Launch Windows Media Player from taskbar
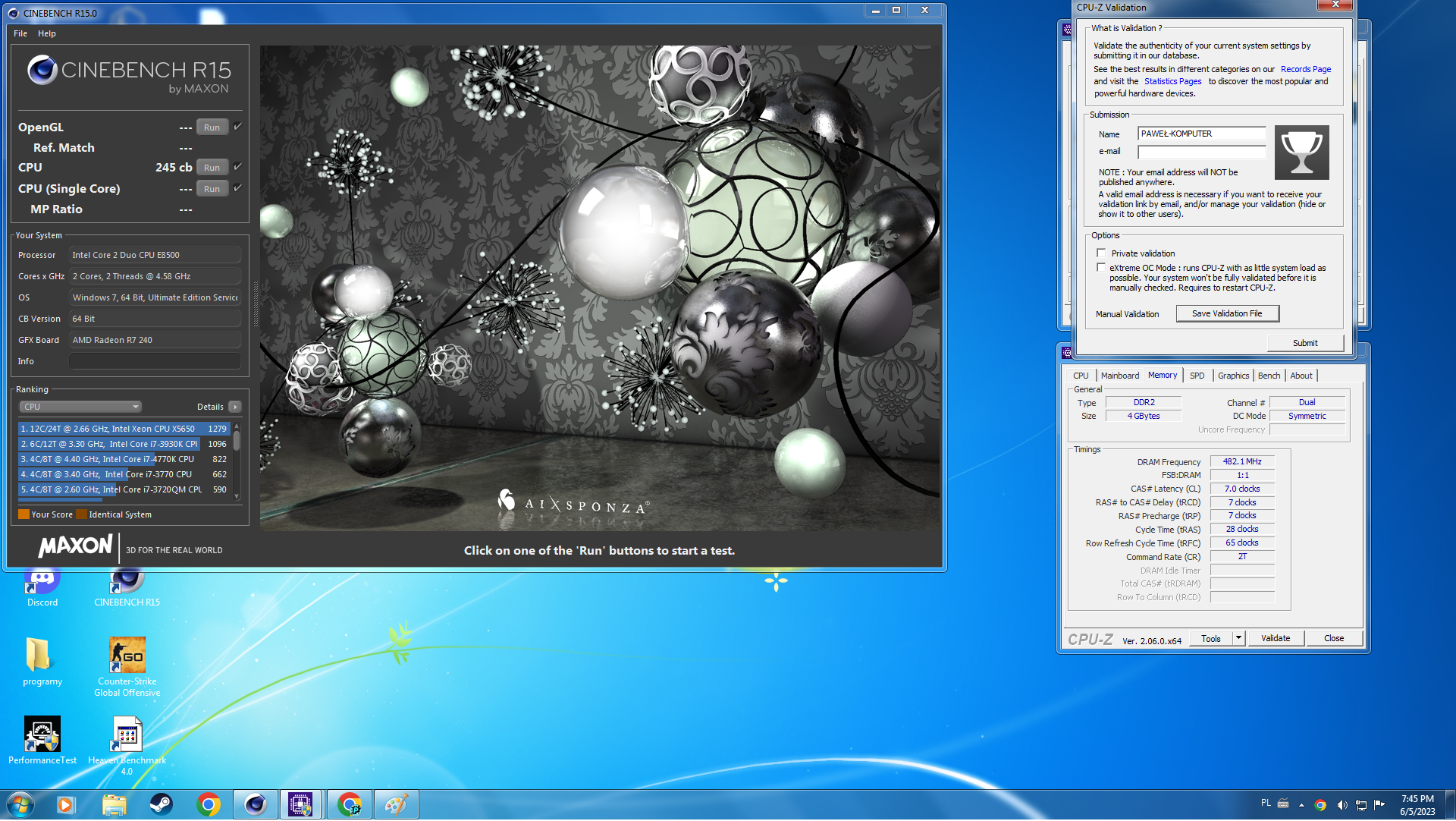1456x821 pixels. [66, 805]
